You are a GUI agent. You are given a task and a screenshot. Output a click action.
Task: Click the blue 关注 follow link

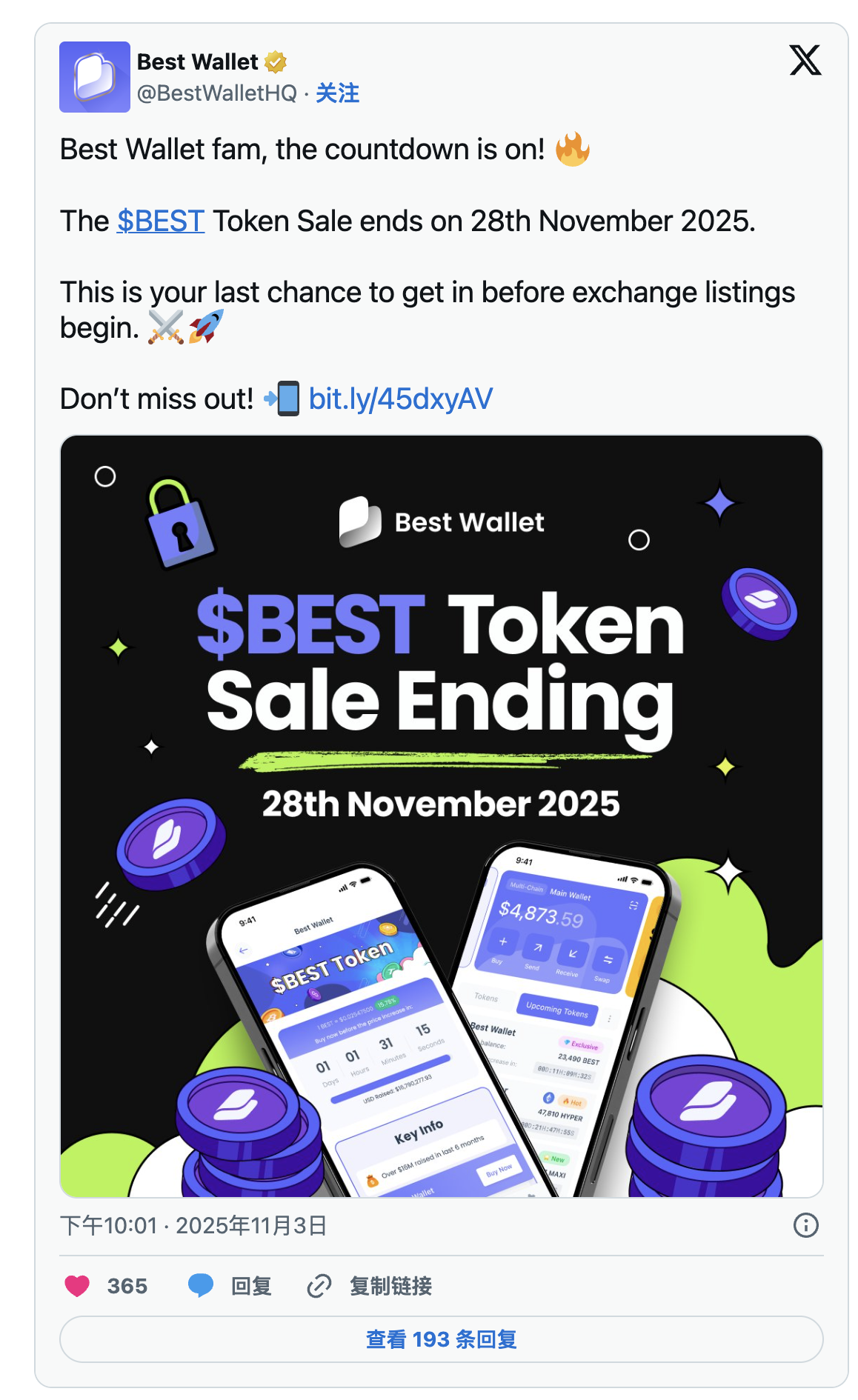[337, 93]
